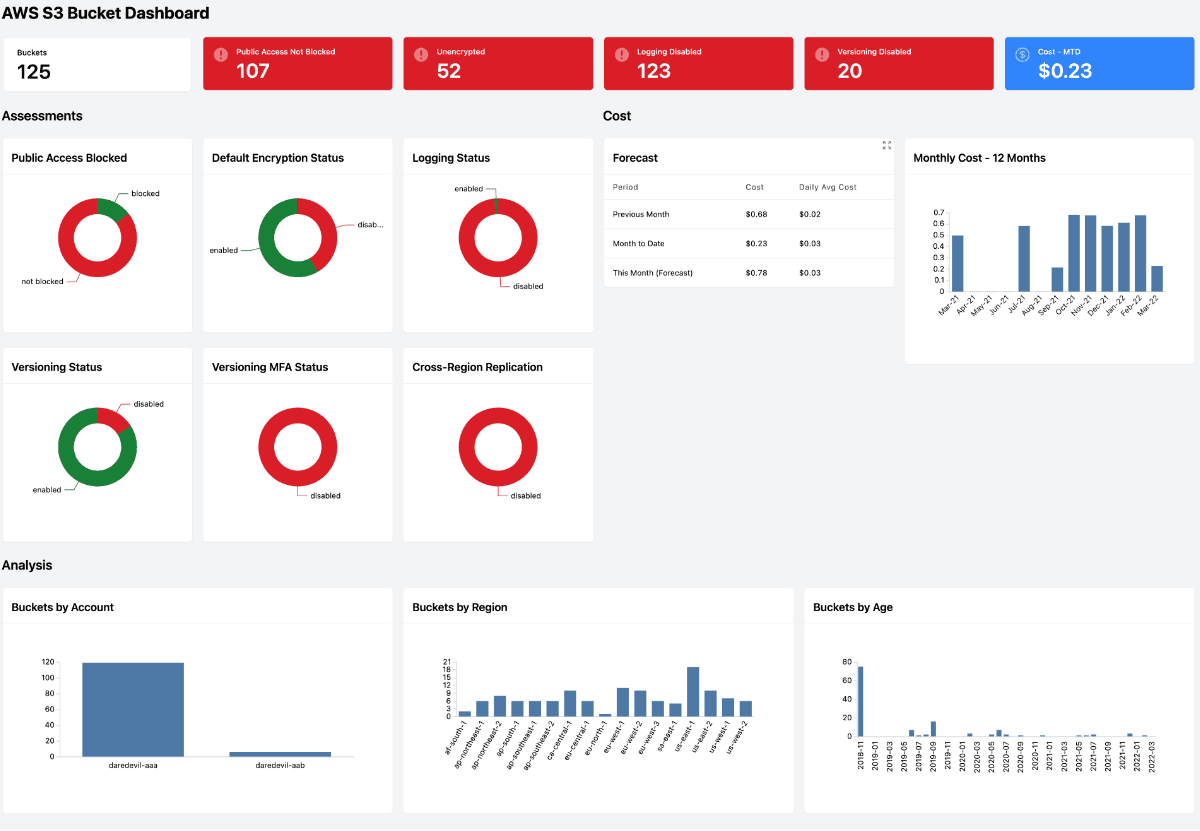Expand the Forecast panel to fullscreen
Image resolution: width=1200 pixels, height=831 pixels.
point(887,145)
